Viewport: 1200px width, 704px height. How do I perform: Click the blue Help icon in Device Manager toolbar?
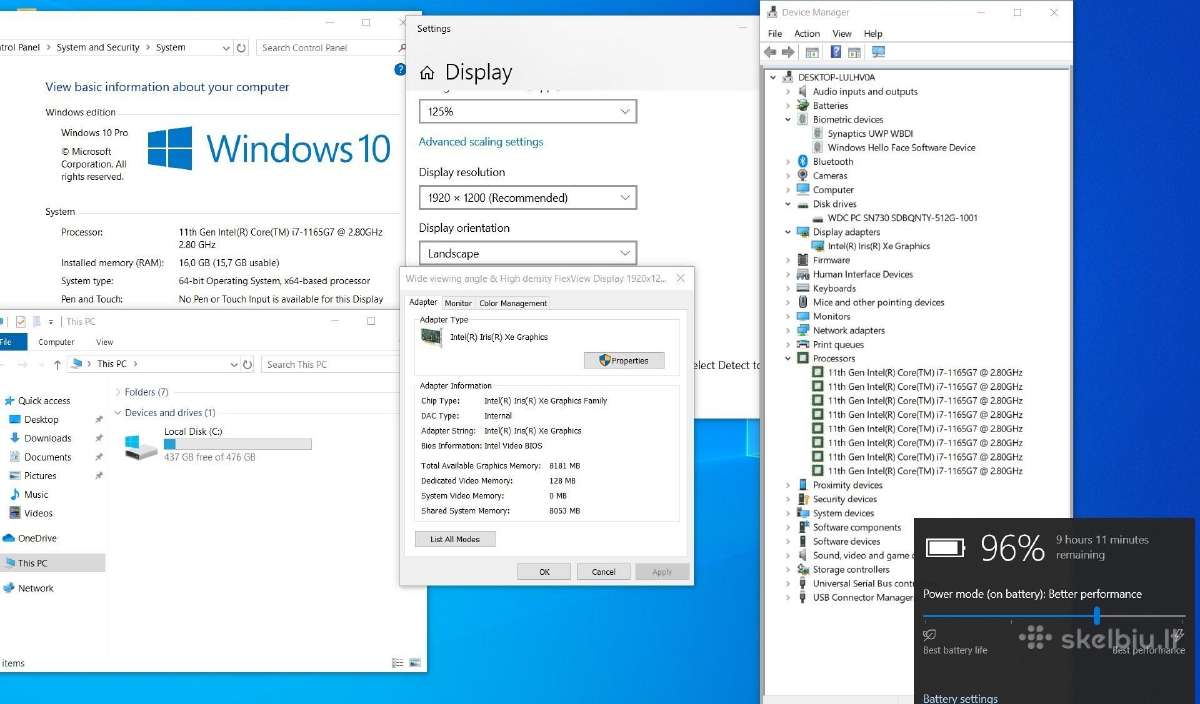(x=836, y=52)
